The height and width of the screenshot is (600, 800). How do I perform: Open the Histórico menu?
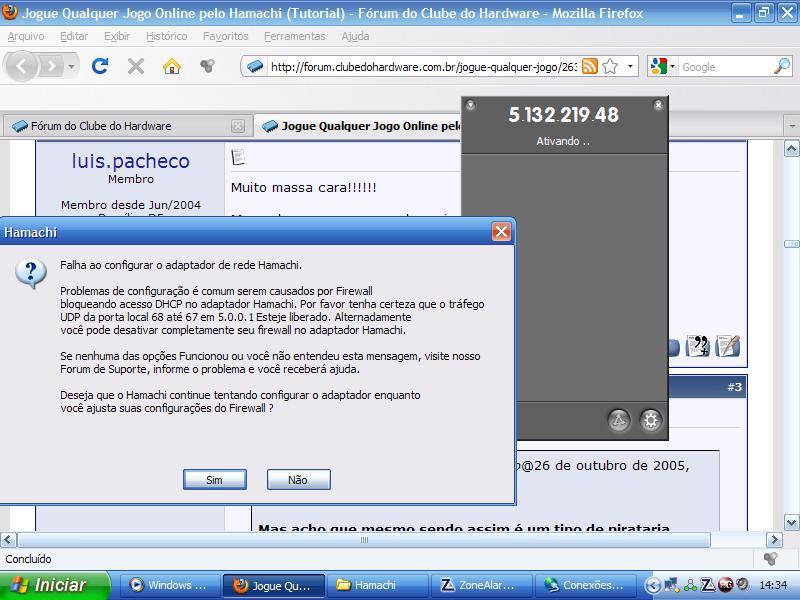point(166,36)
